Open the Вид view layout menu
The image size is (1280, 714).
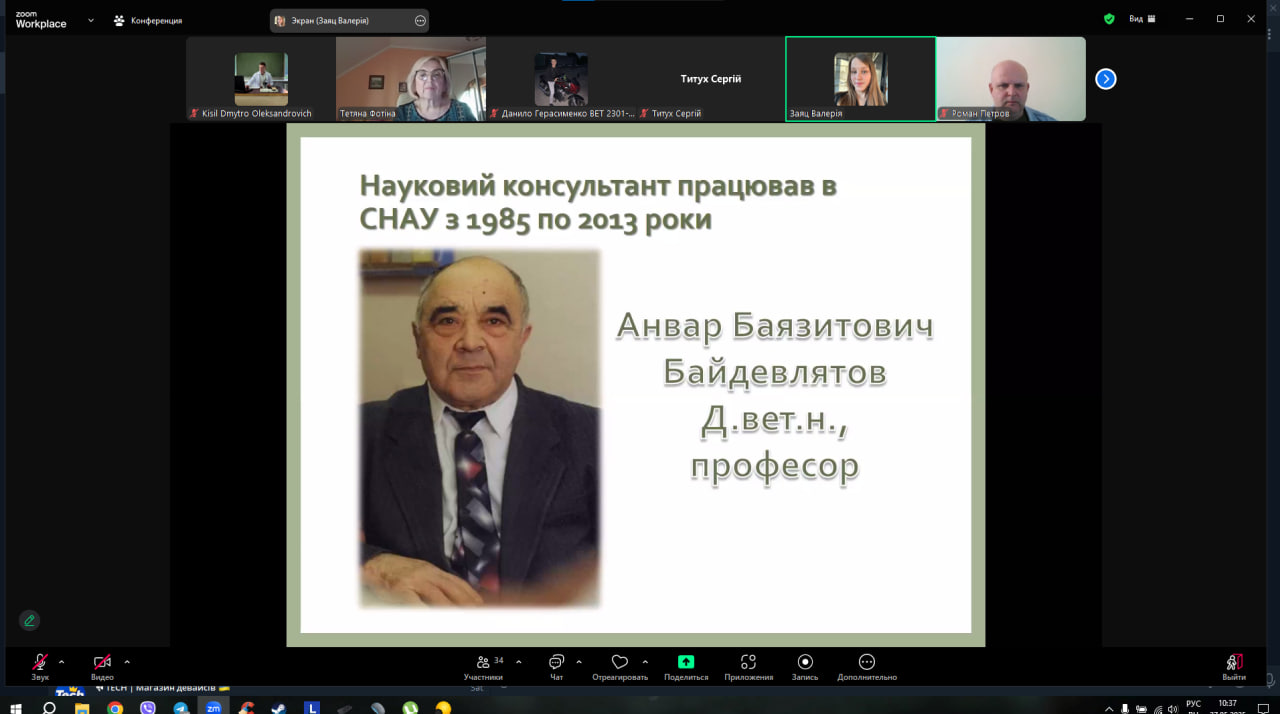[1142, 18]
